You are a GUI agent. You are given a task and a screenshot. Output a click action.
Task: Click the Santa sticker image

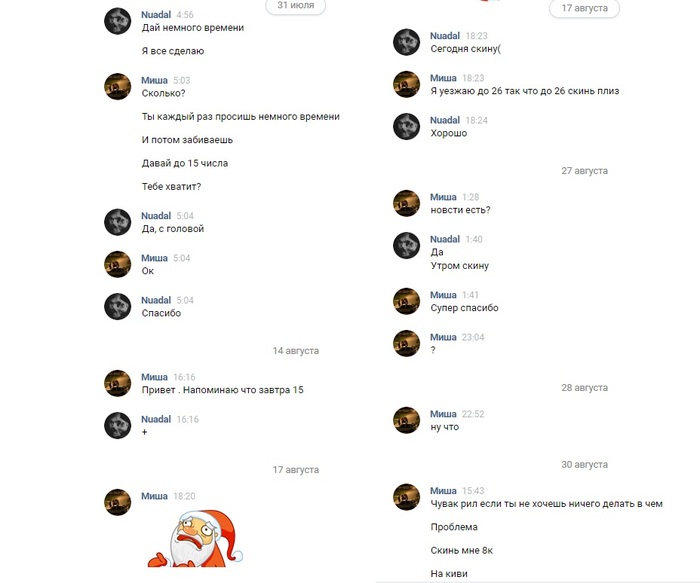195,538
